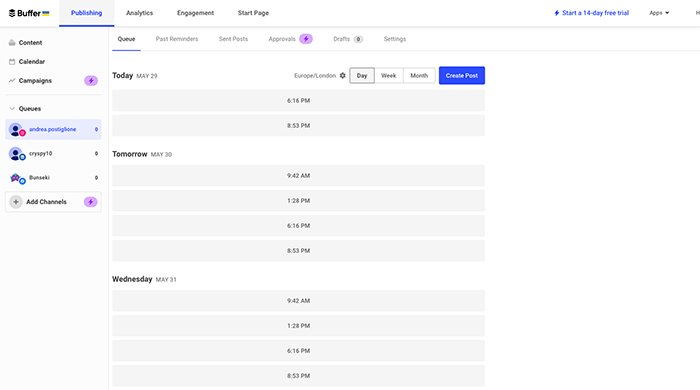
Task: Click the lightning icon by free trial
Action: 557,13
